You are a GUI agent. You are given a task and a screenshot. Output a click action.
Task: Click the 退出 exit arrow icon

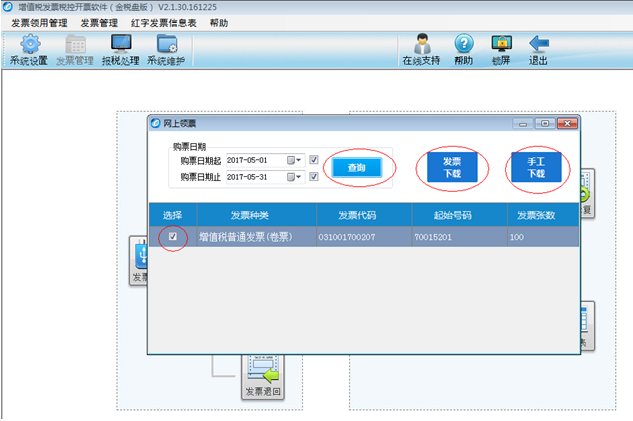point(538,49)
